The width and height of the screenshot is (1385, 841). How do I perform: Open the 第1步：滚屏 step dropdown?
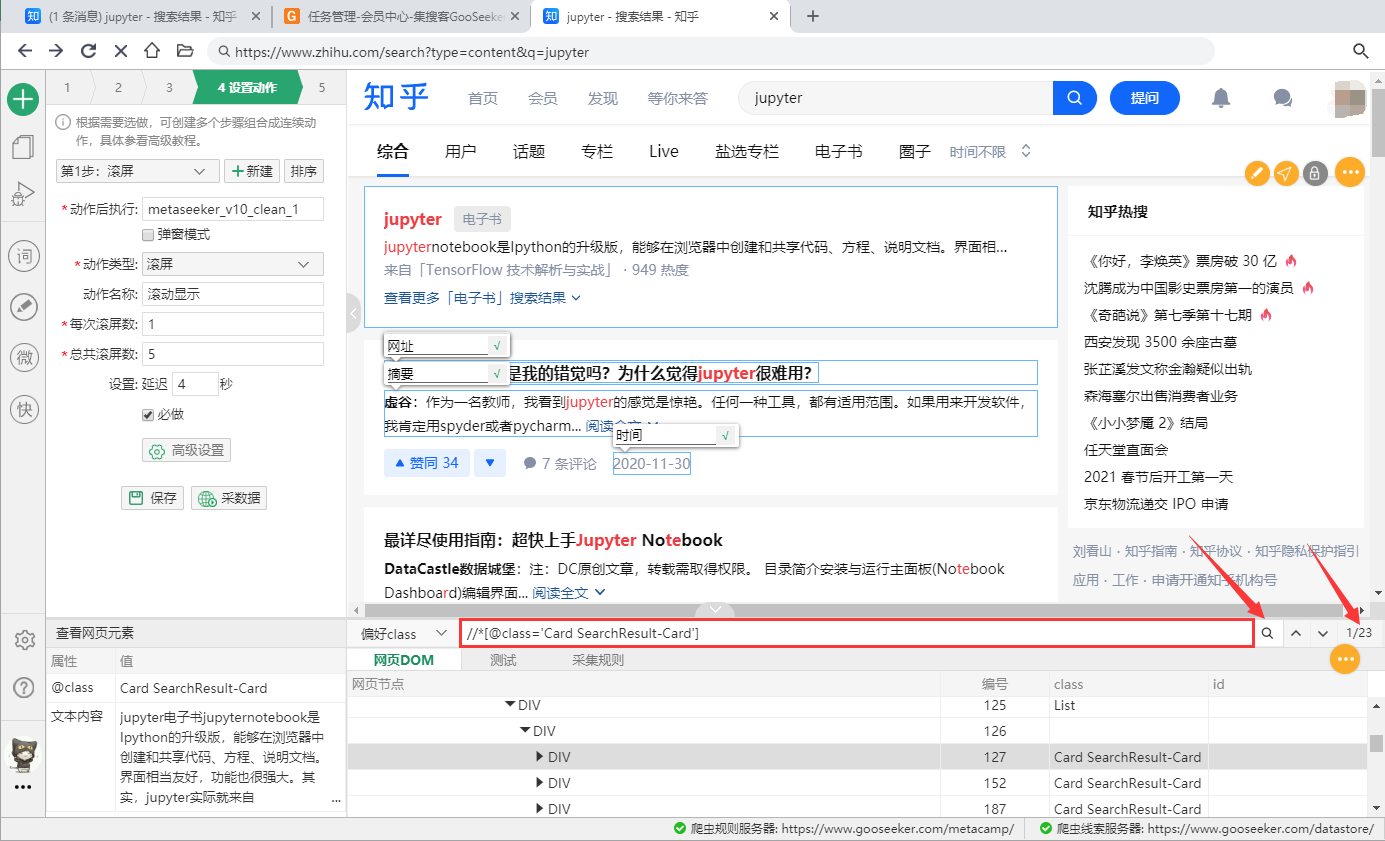pyautogui.click(x=138, y=171)
